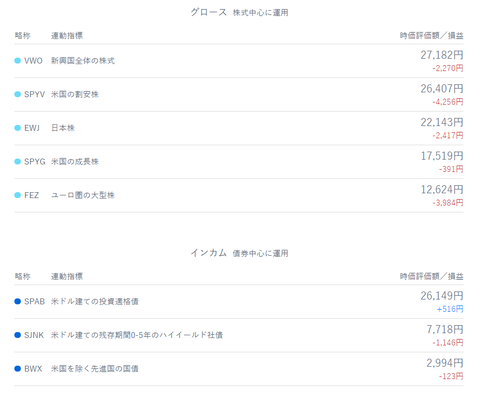Click the dark-blue dot beside SPAB
480x402 pixels.
click(18, 301)
